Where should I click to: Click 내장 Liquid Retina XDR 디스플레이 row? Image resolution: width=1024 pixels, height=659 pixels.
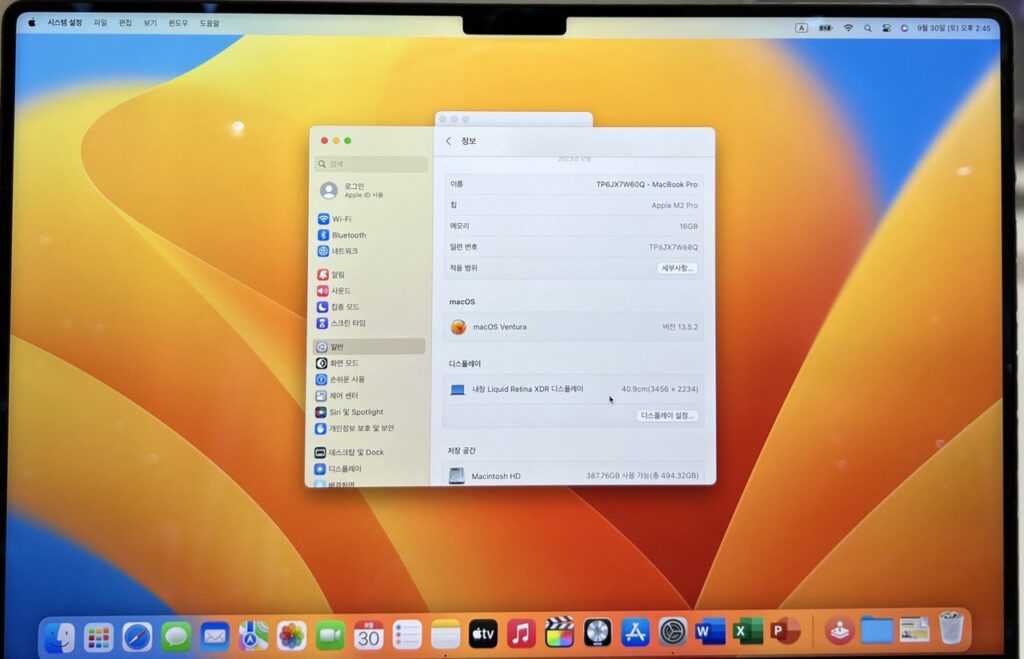tap(573, 389)
